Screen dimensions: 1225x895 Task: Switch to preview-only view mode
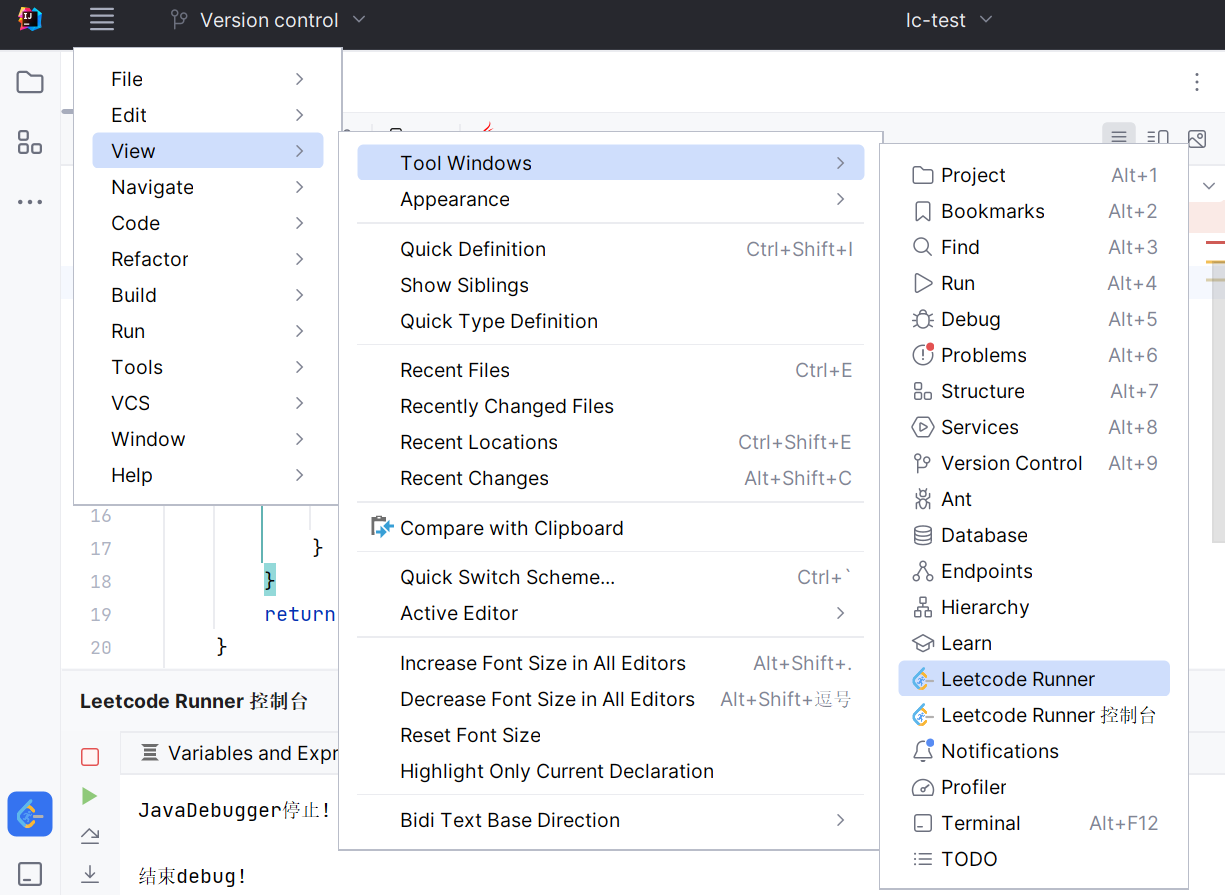coord(1196,137)
